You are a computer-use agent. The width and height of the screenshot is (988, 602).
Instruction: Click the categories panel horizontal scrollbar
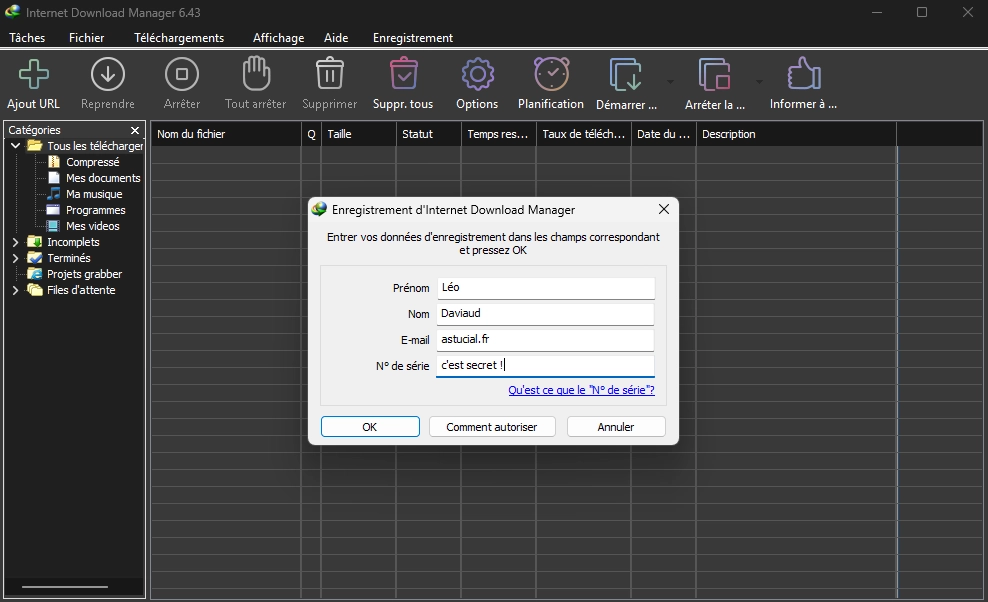[x=64, y=587]
